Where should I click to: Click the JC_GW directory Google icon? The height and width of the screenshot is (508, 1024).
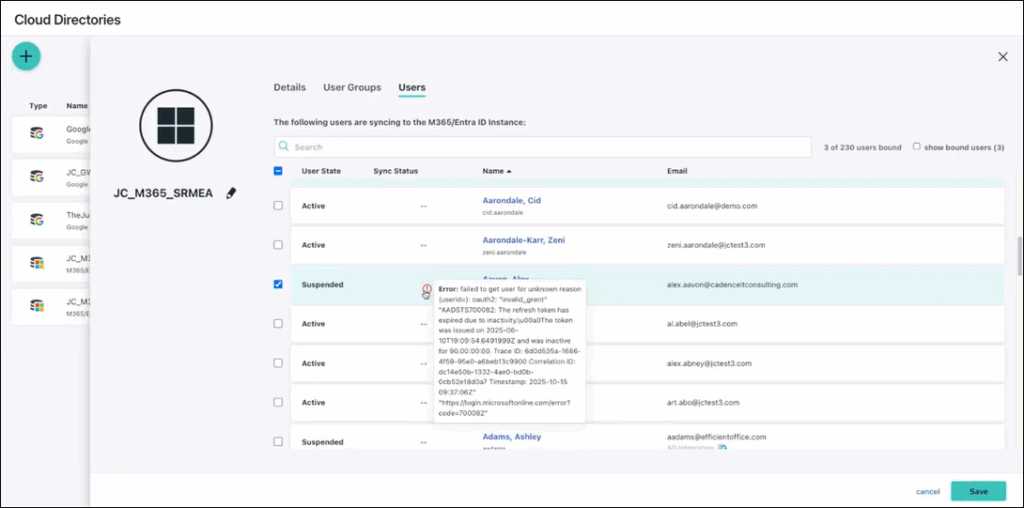tap(37, 176)
